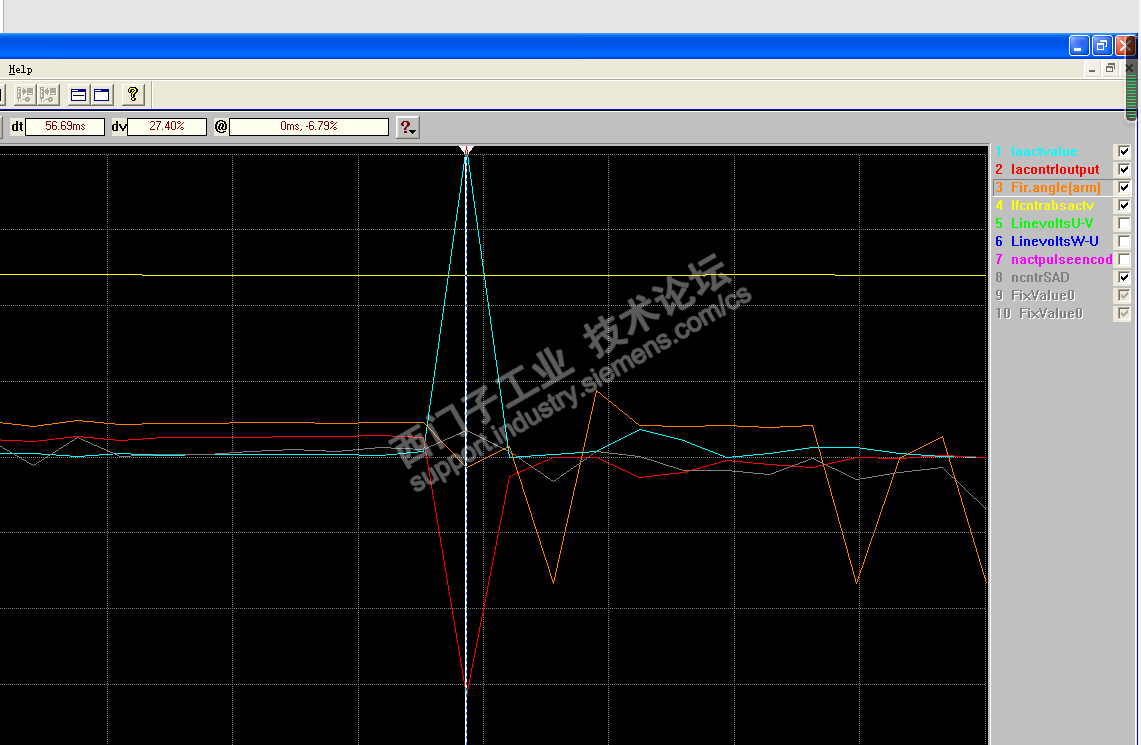This screenshot has width=1141, height=745.
Task: Click the first greyed signal transfer icon
Action: coord(25,95)
